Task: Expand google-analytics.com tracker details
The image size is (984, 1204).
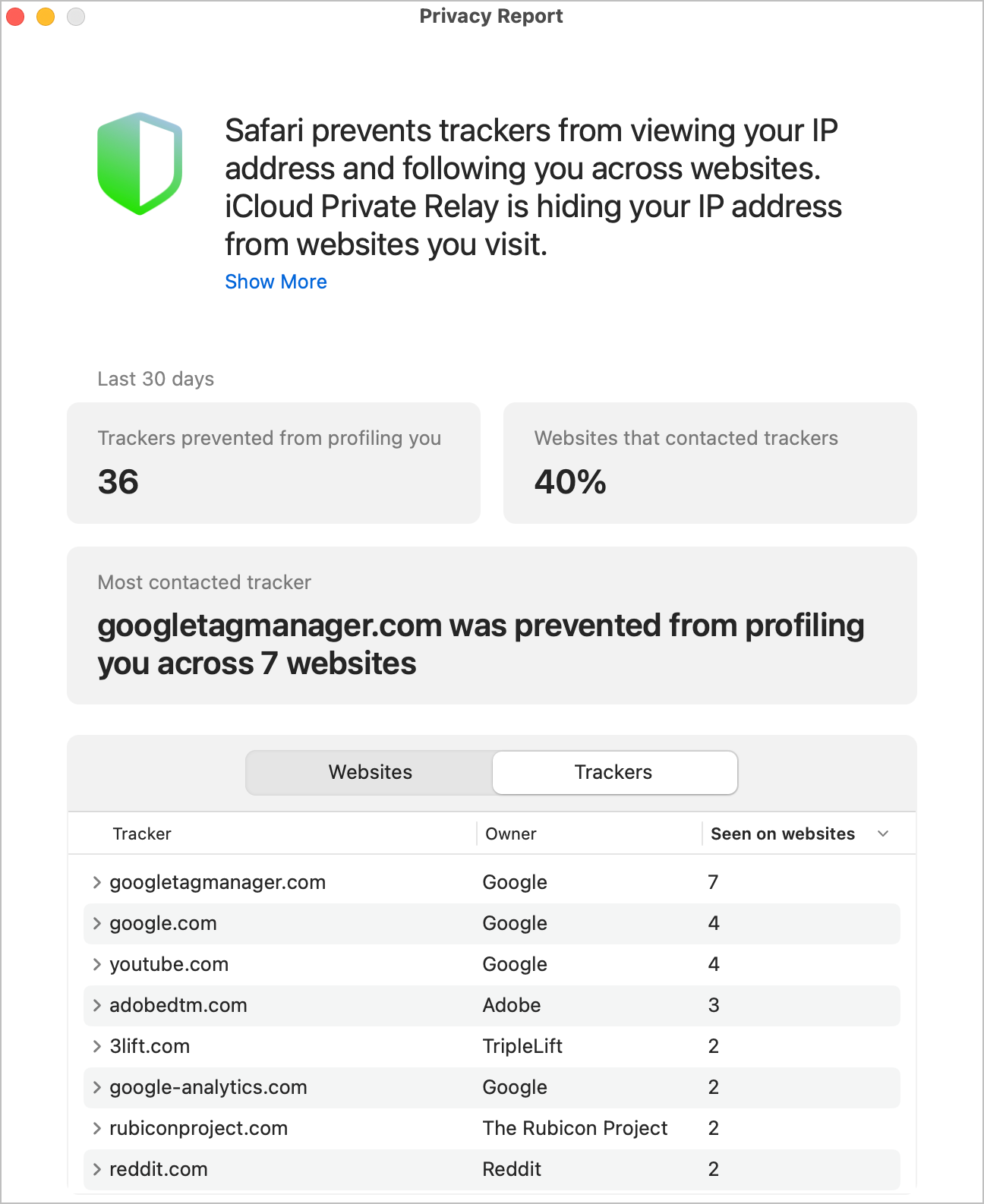Action: tap(97, 1087)
